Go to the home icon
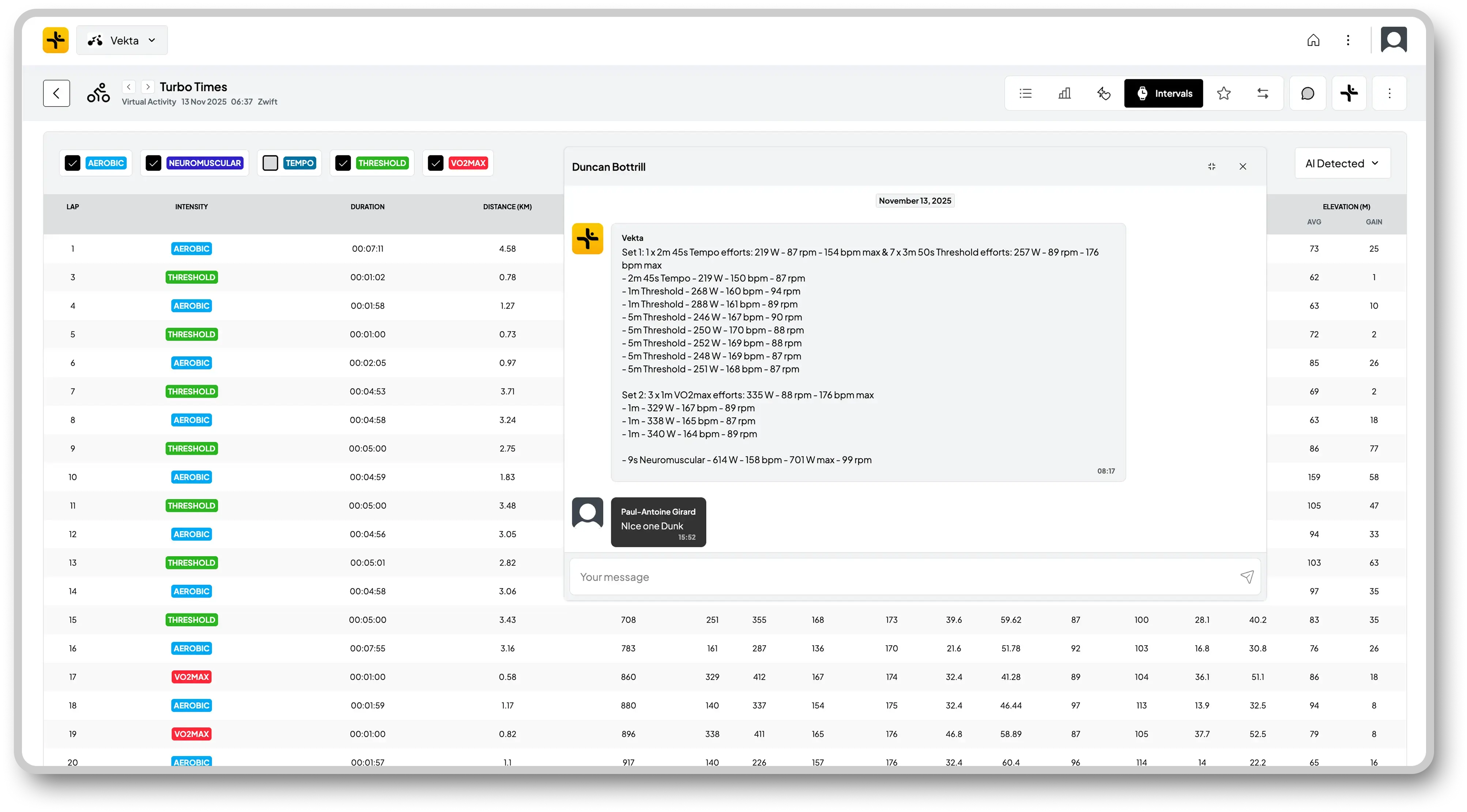1467x812 pixels. (x=1313, y=41)
